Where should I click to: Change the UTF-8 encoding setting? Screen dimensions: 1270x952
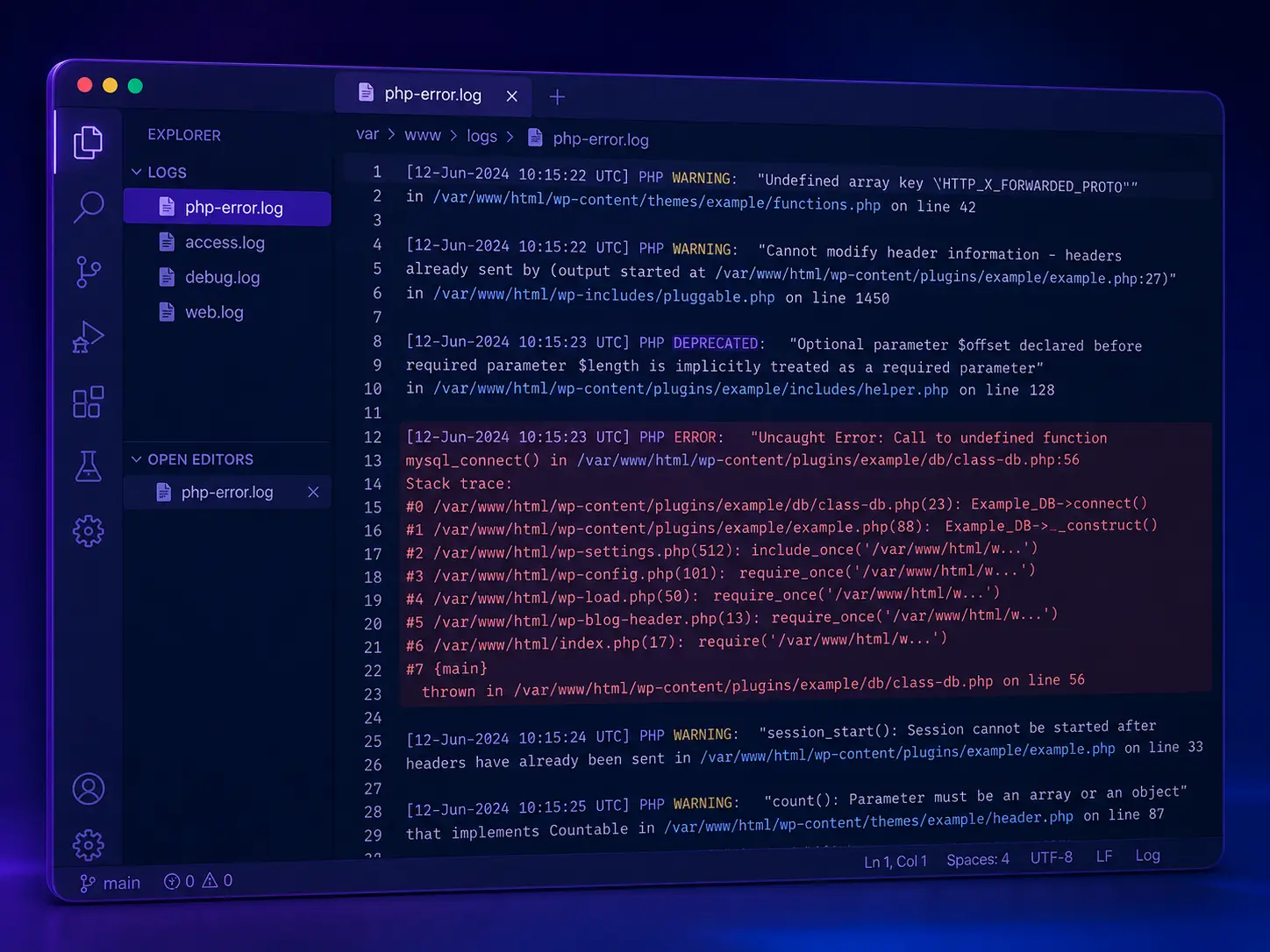(x=1051, y=857)
